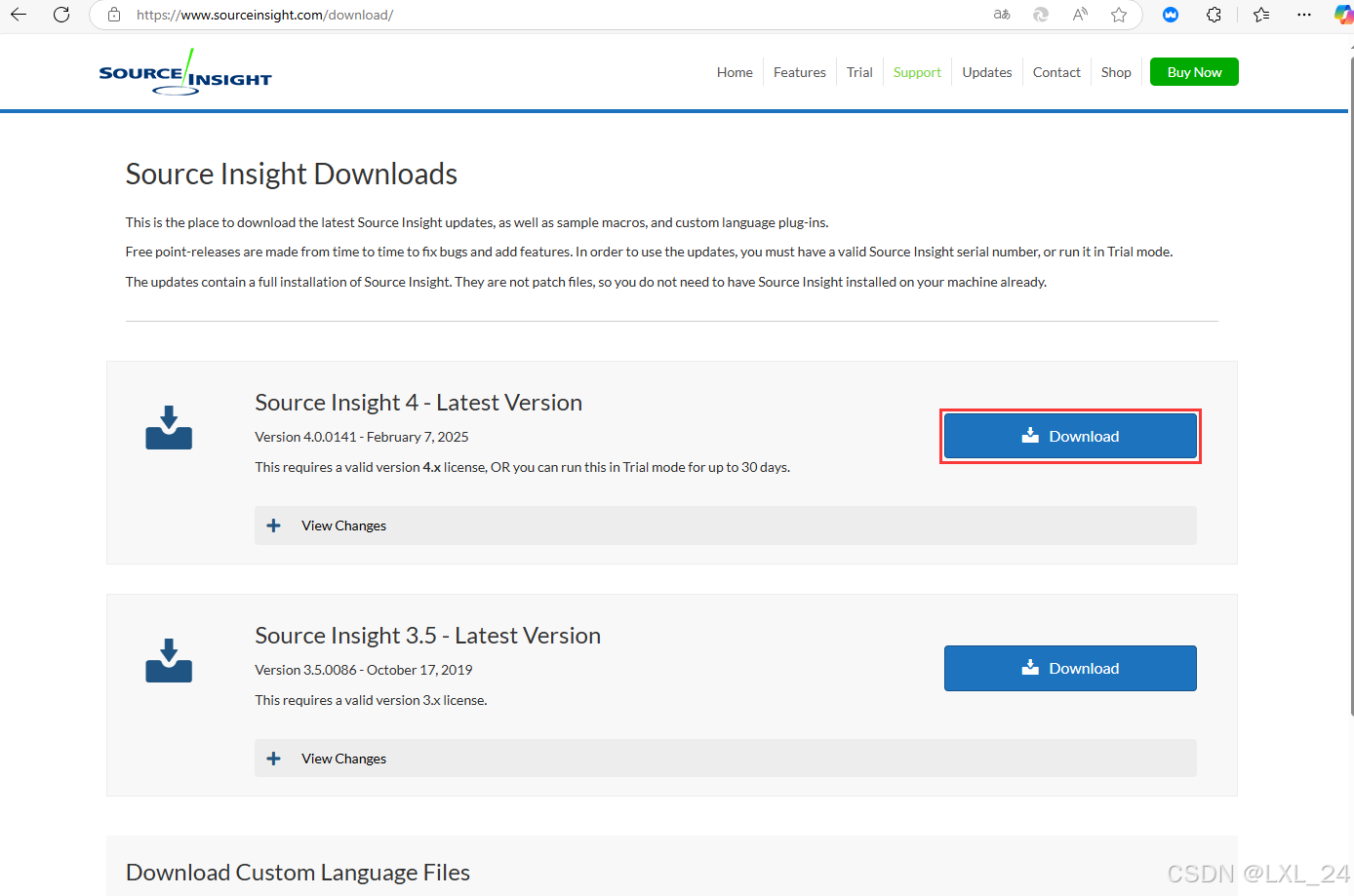Open the Updates menu item
The width and height of the screenshot is (1354, 896).
point(987,72)
